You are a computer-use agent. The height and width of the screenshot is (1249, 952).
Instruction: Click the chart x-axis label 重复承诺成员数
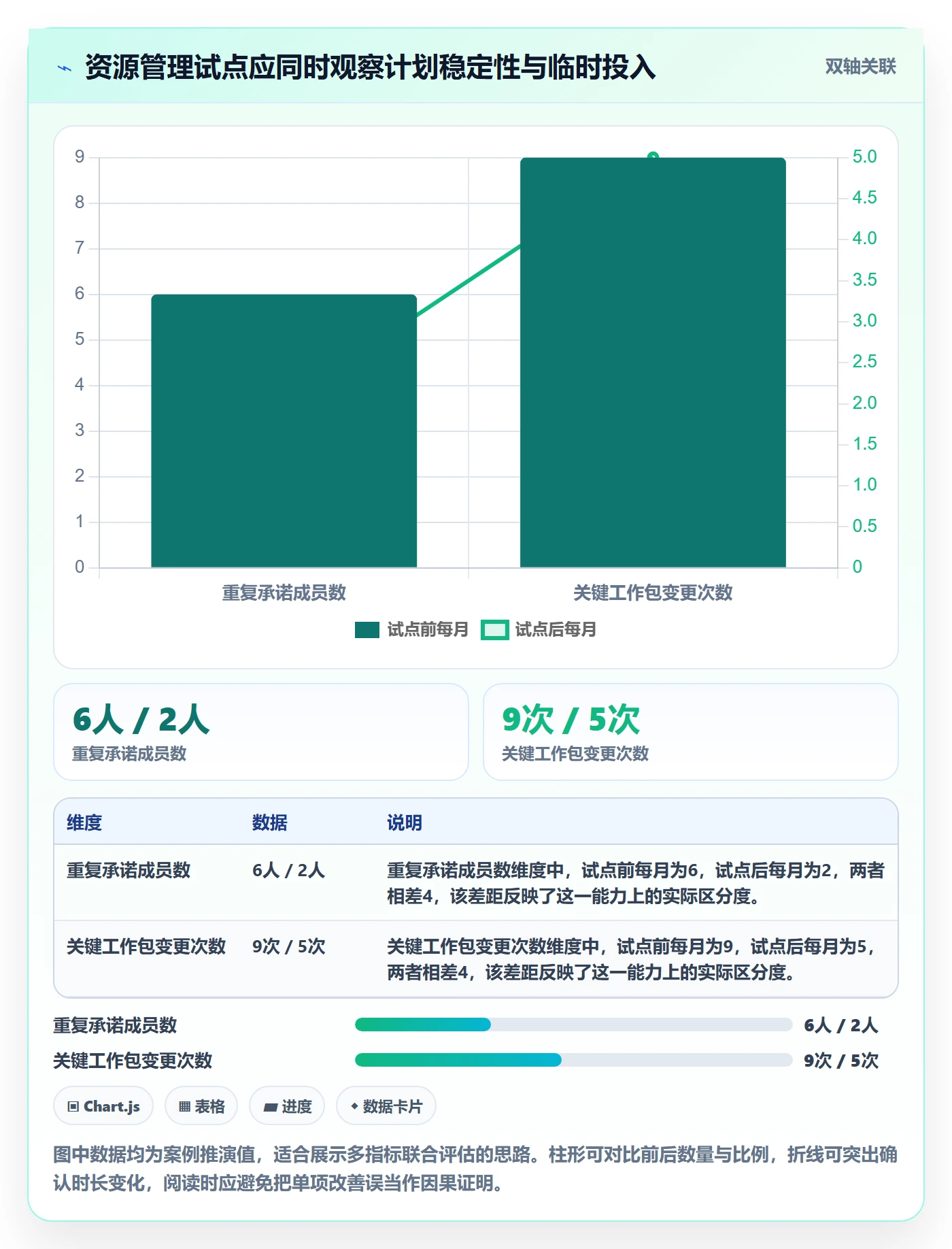click(284, 593)
